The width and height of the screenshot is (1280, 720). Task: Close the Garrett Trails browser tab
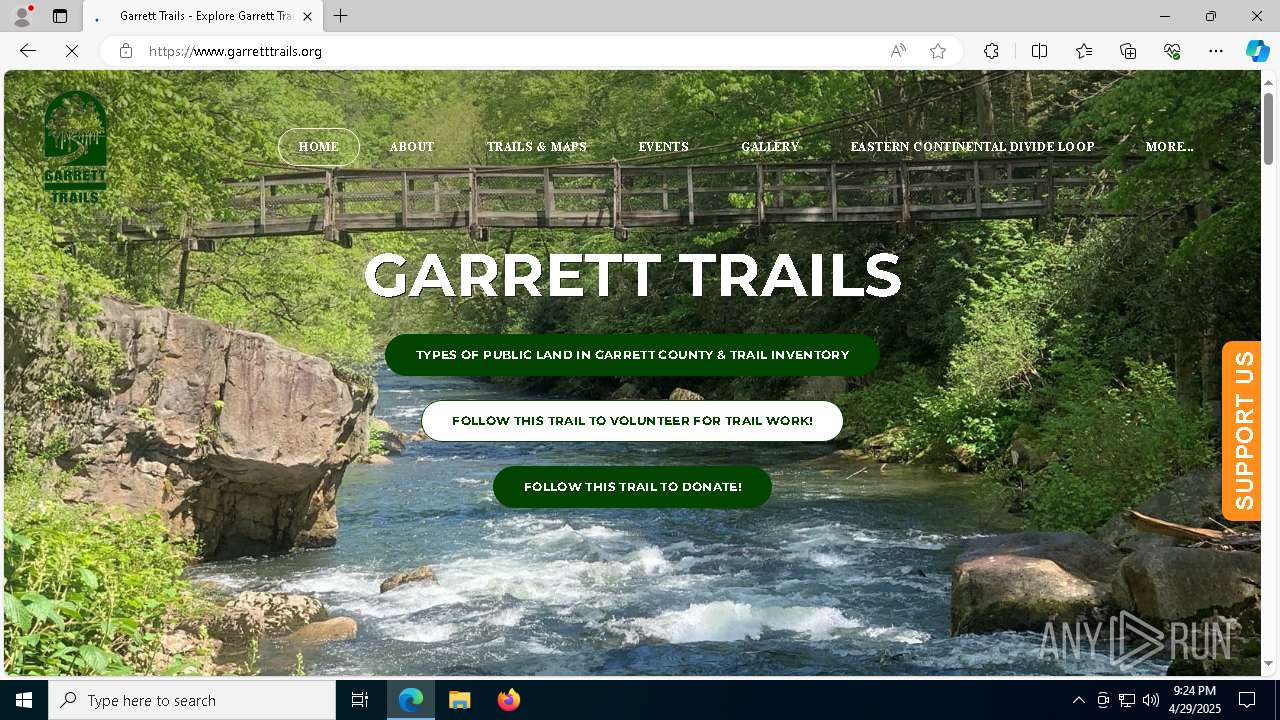click(x=307, y=16)
